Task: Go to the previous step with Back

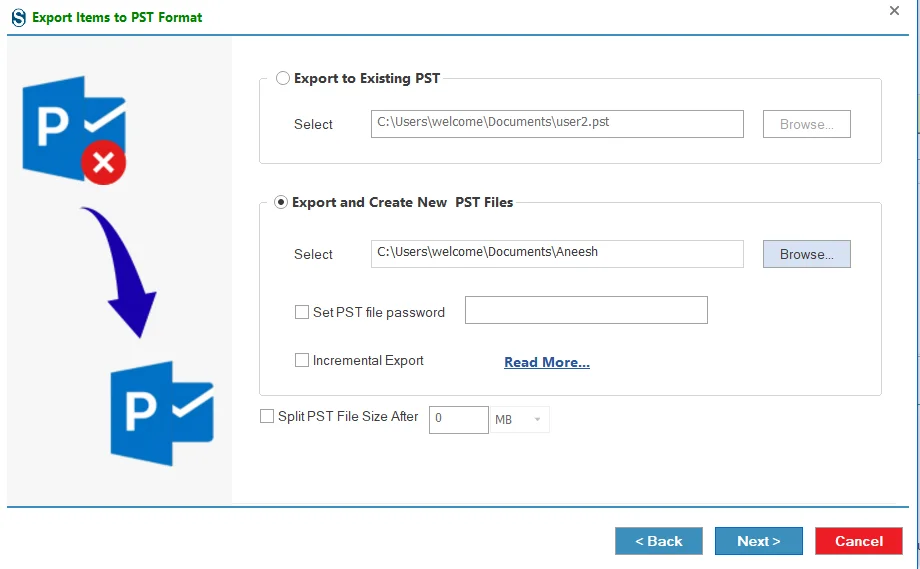Action: coord(659,541)
